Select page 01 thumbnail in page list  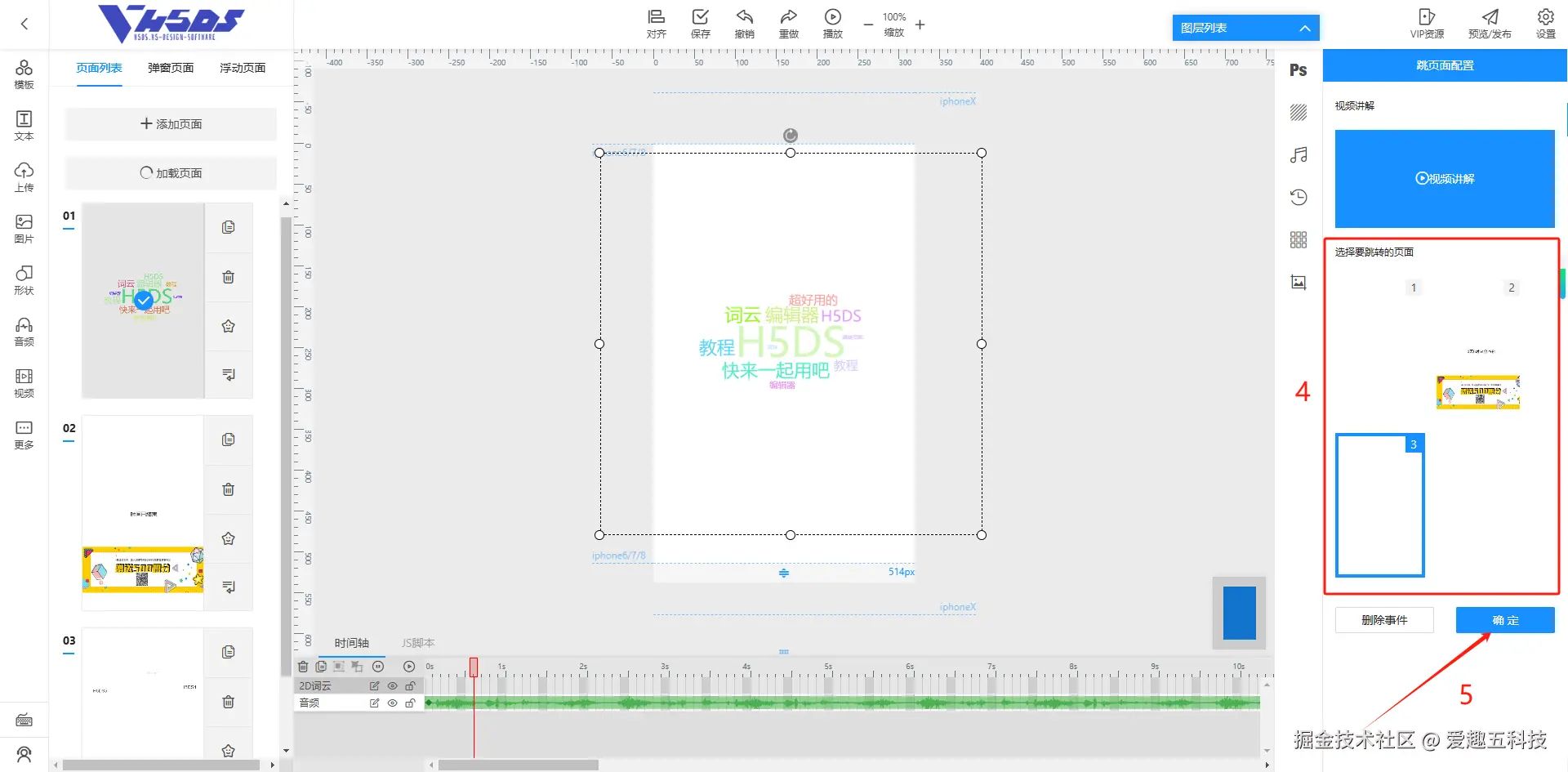[x=143, y=301]
